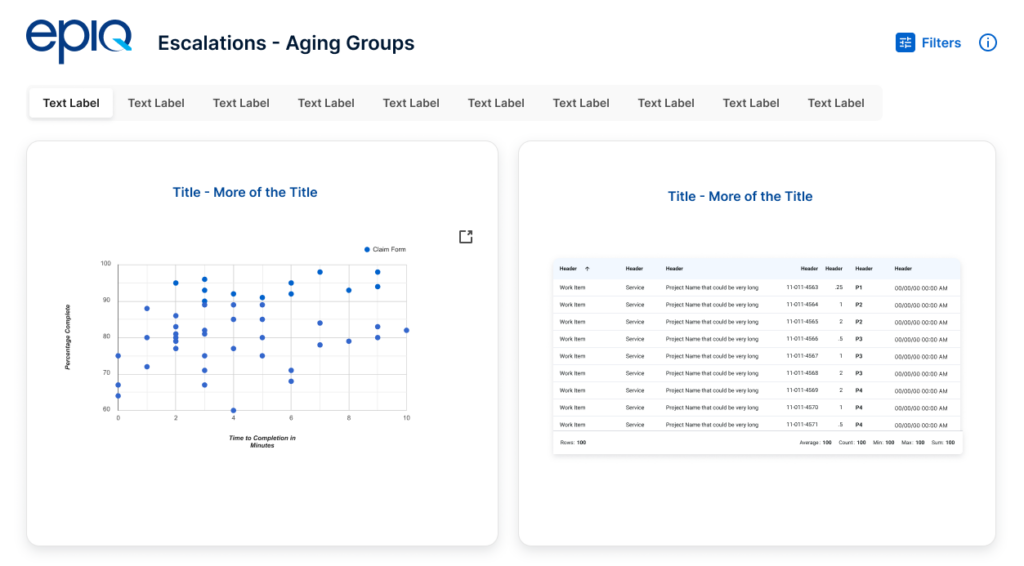Image resolution: width=1024 pixels, height=566 pixels.
Task: Click the lowest scatter point at x 4
Action: click(233, 411)
